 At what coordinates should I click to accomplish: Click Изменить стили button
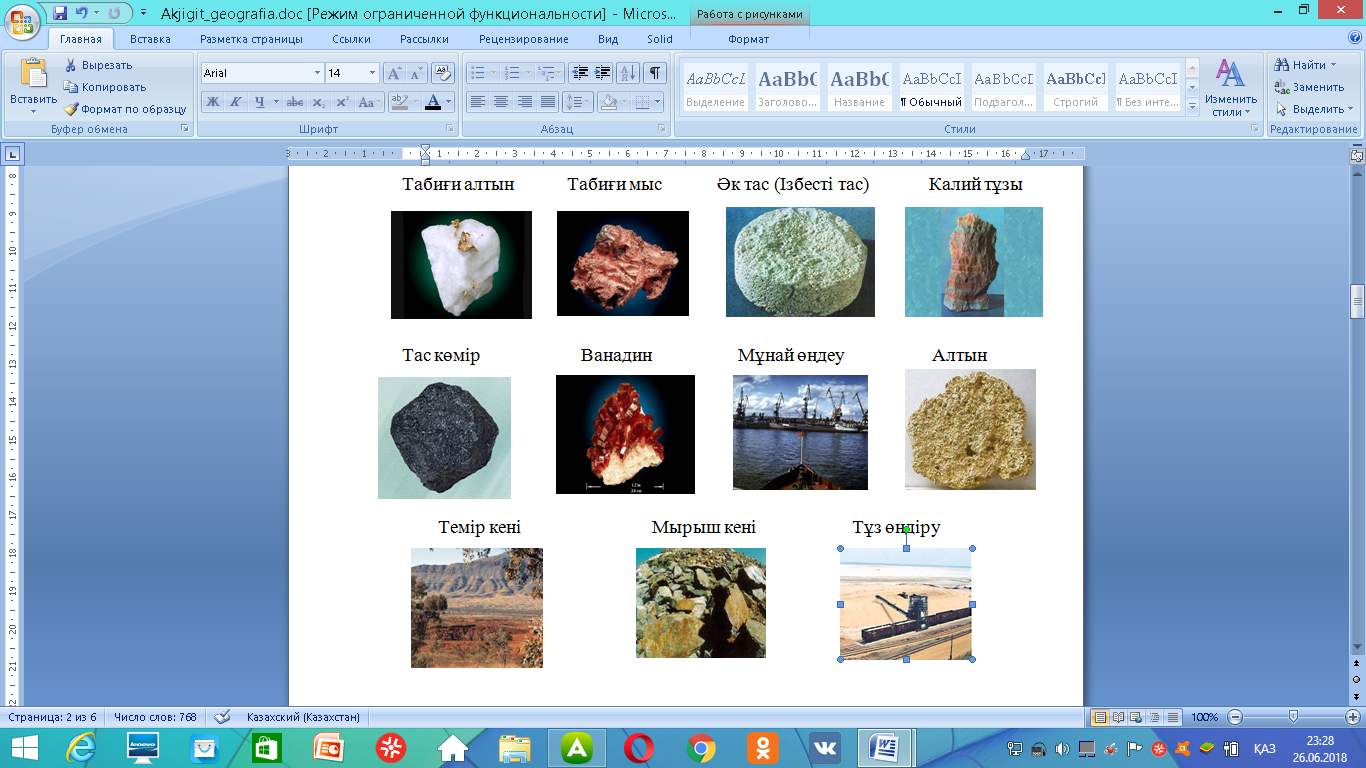pyautogui.click(x=1230, y=88)
